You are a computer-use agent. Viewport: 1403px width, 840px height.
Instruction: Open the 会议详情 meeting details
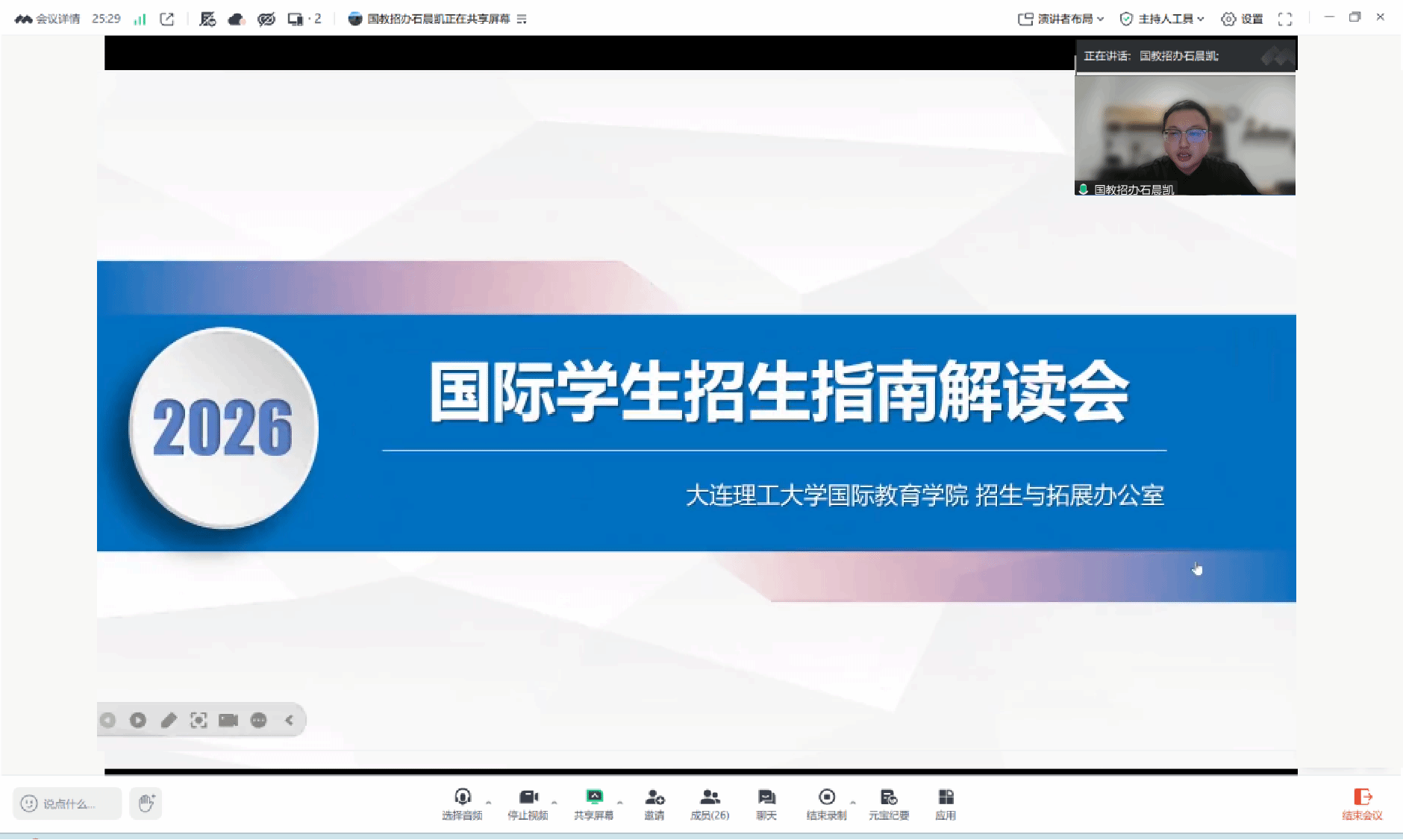pyautogui.click(x=47, y=19)
